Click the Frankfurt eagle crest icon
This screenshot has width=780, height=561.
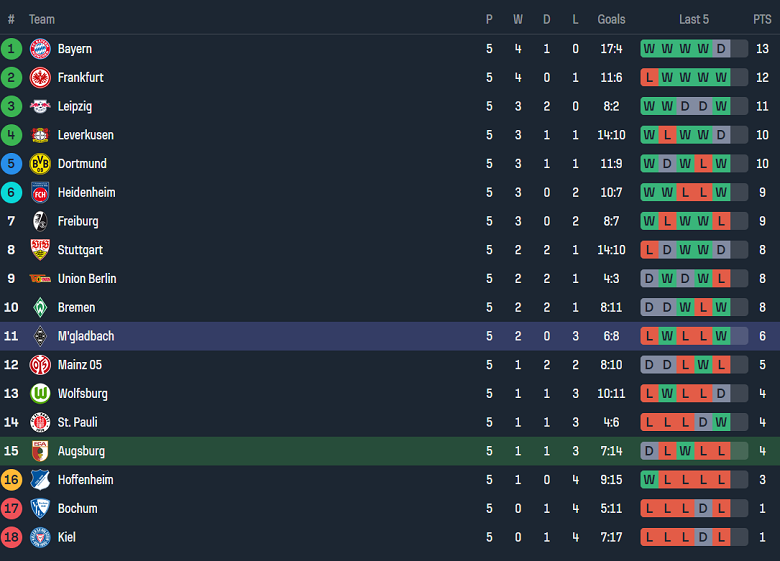40,78
